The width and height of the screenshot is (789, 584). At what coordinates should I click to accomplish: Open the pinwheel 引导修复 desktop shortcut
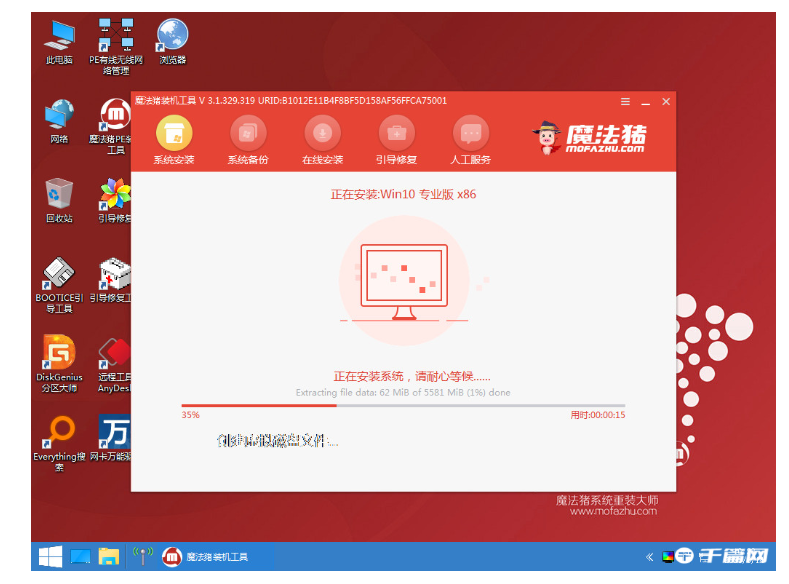115,201
